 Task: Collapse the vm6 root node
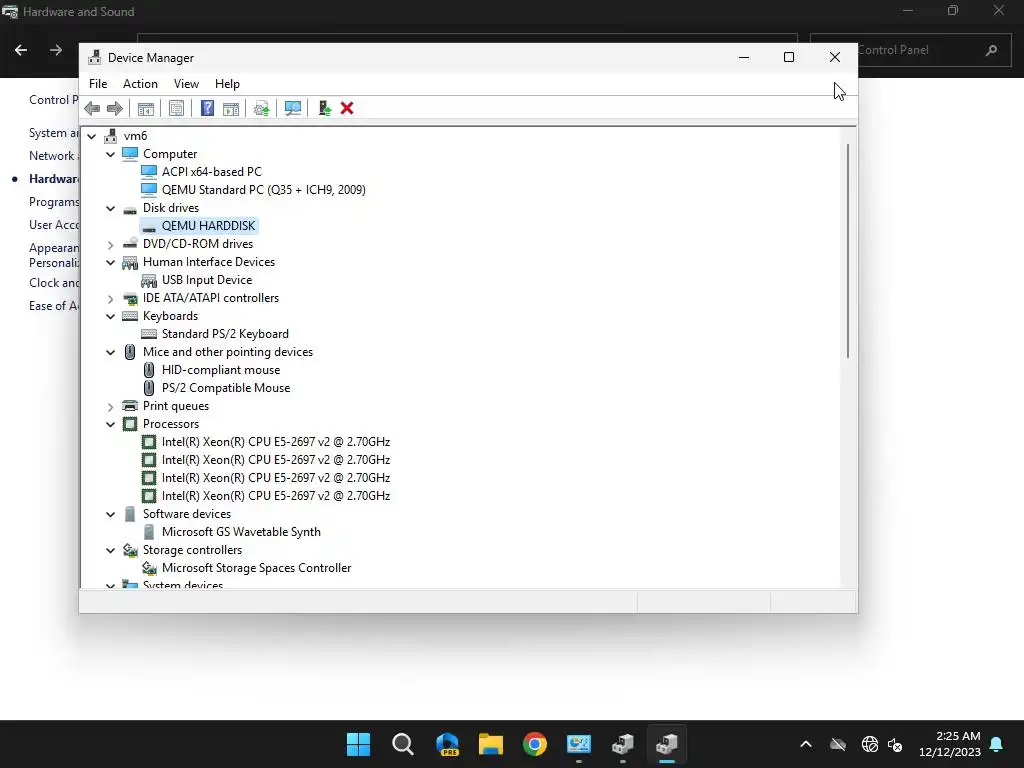tap(92, 136)
